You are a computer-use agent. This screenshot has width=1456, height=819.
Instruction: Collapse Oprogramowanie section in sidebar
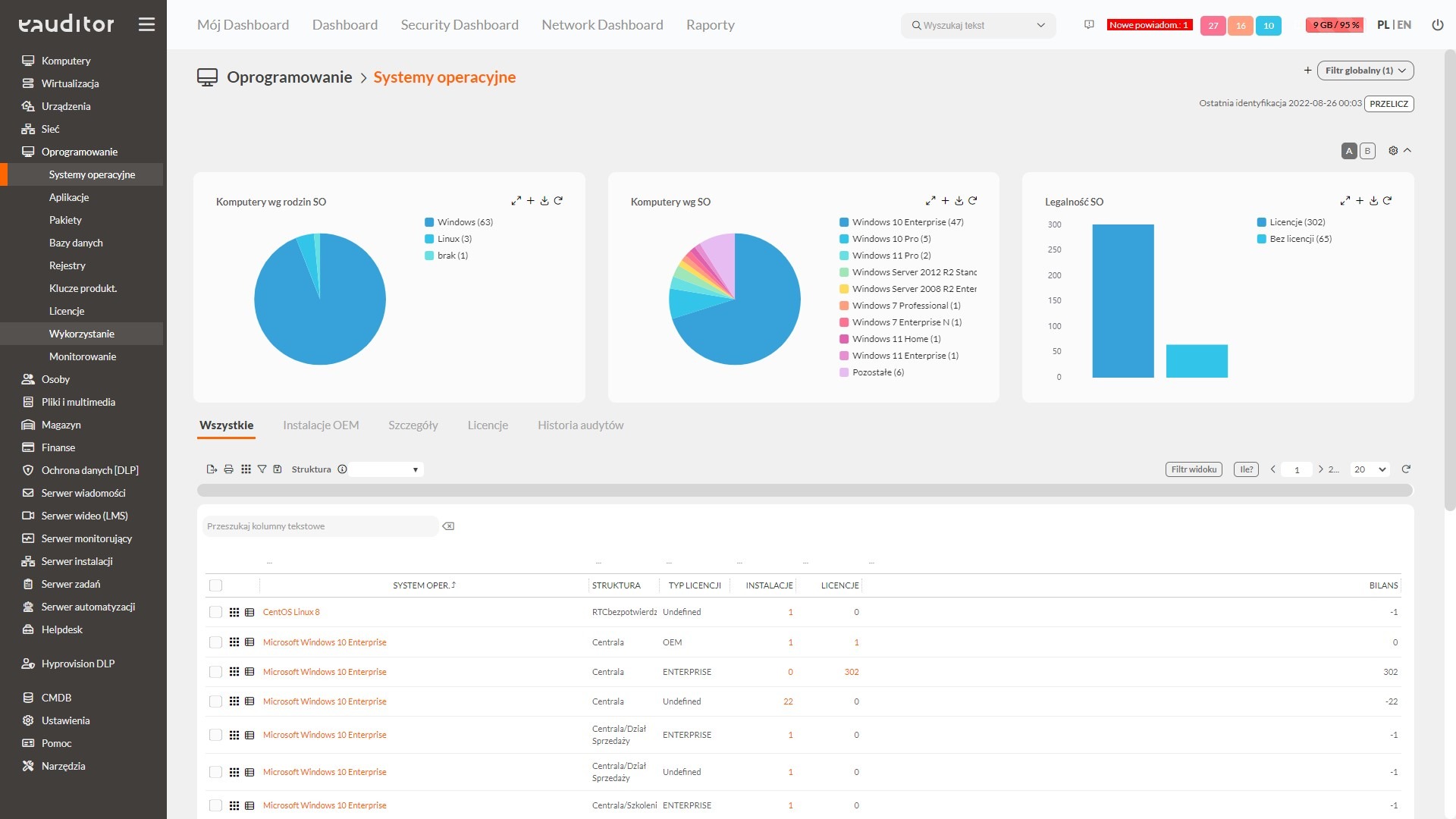[x=79, y=152]
